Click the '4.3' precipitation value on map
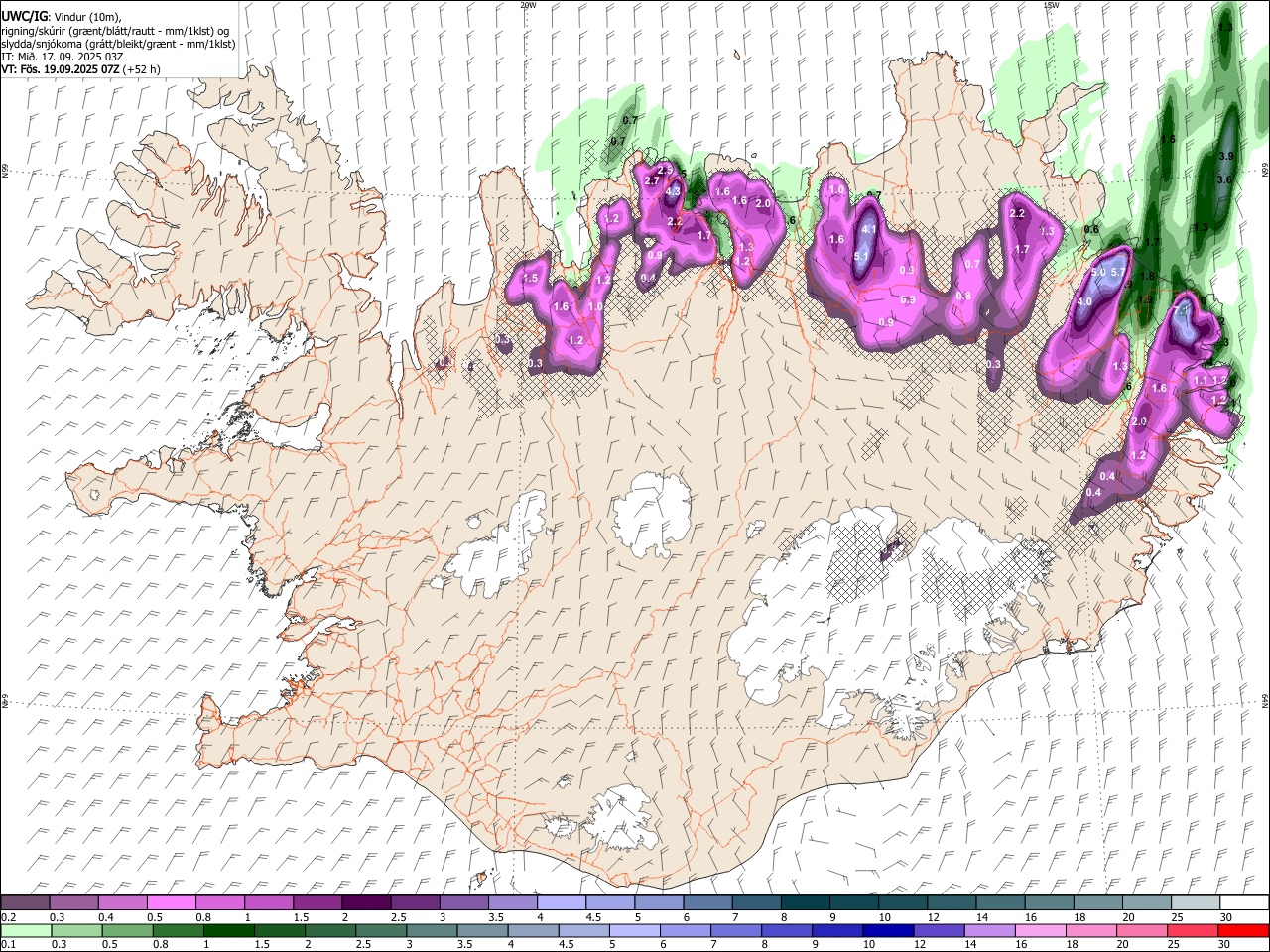The width and height of the screenshot is (1270, 952). (x=673, y=191)
